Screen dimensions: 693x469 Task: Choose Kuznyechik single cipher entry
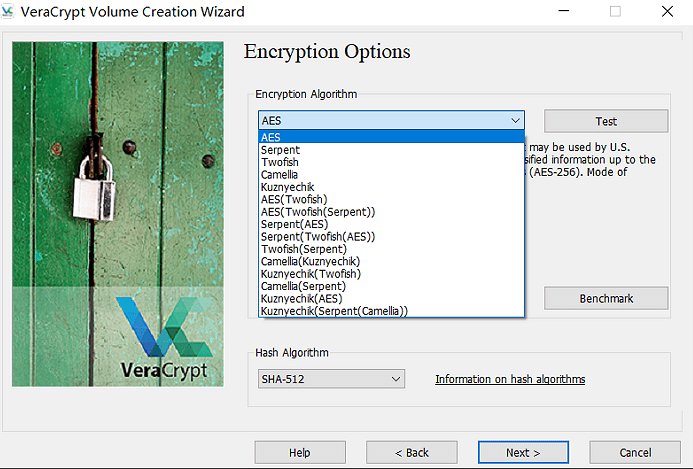tap(391, 187)
